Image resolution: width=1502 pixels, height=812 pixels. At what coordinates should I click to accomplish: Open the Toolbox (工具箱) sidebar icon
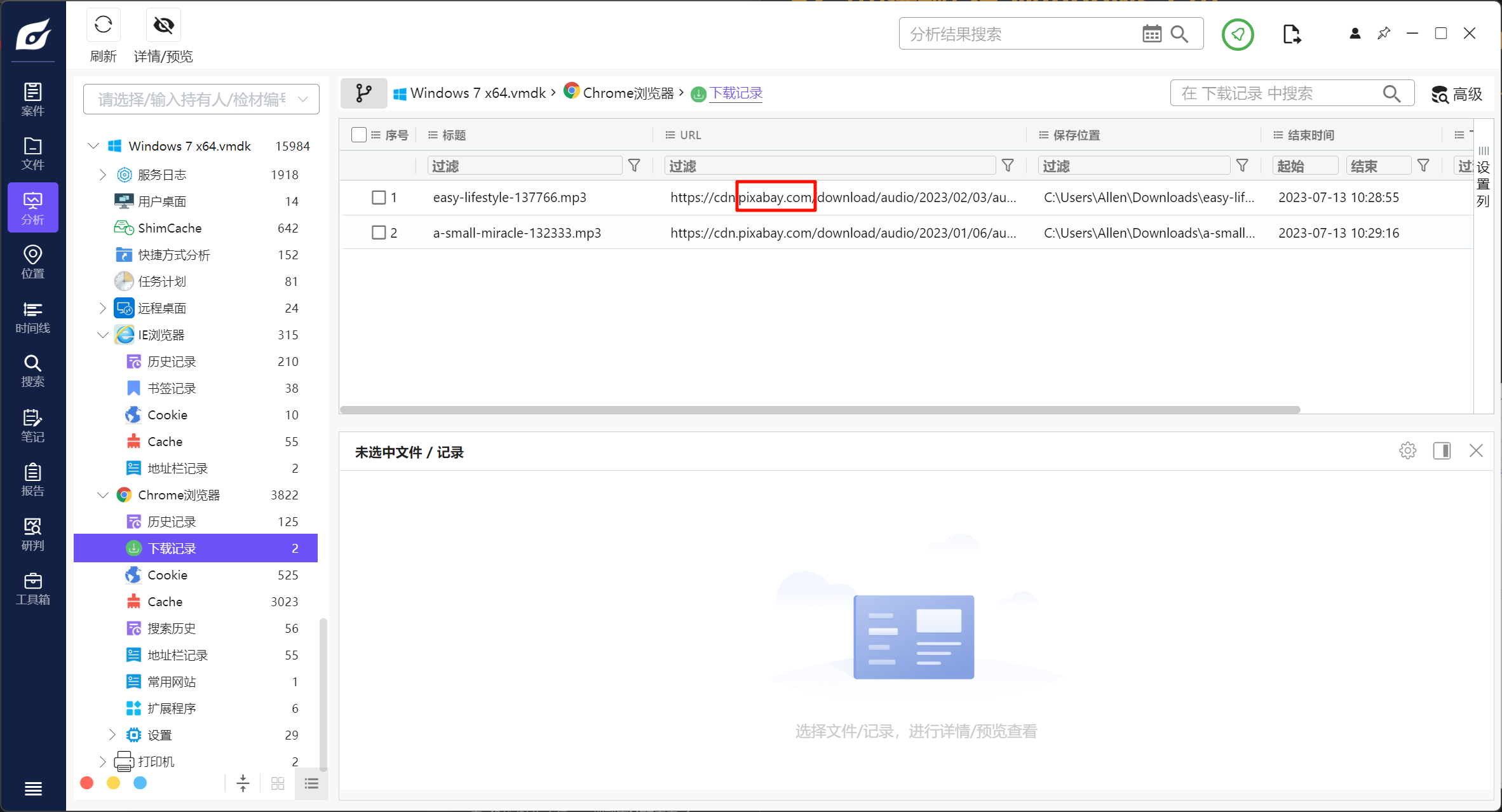[x=32, y=589]
